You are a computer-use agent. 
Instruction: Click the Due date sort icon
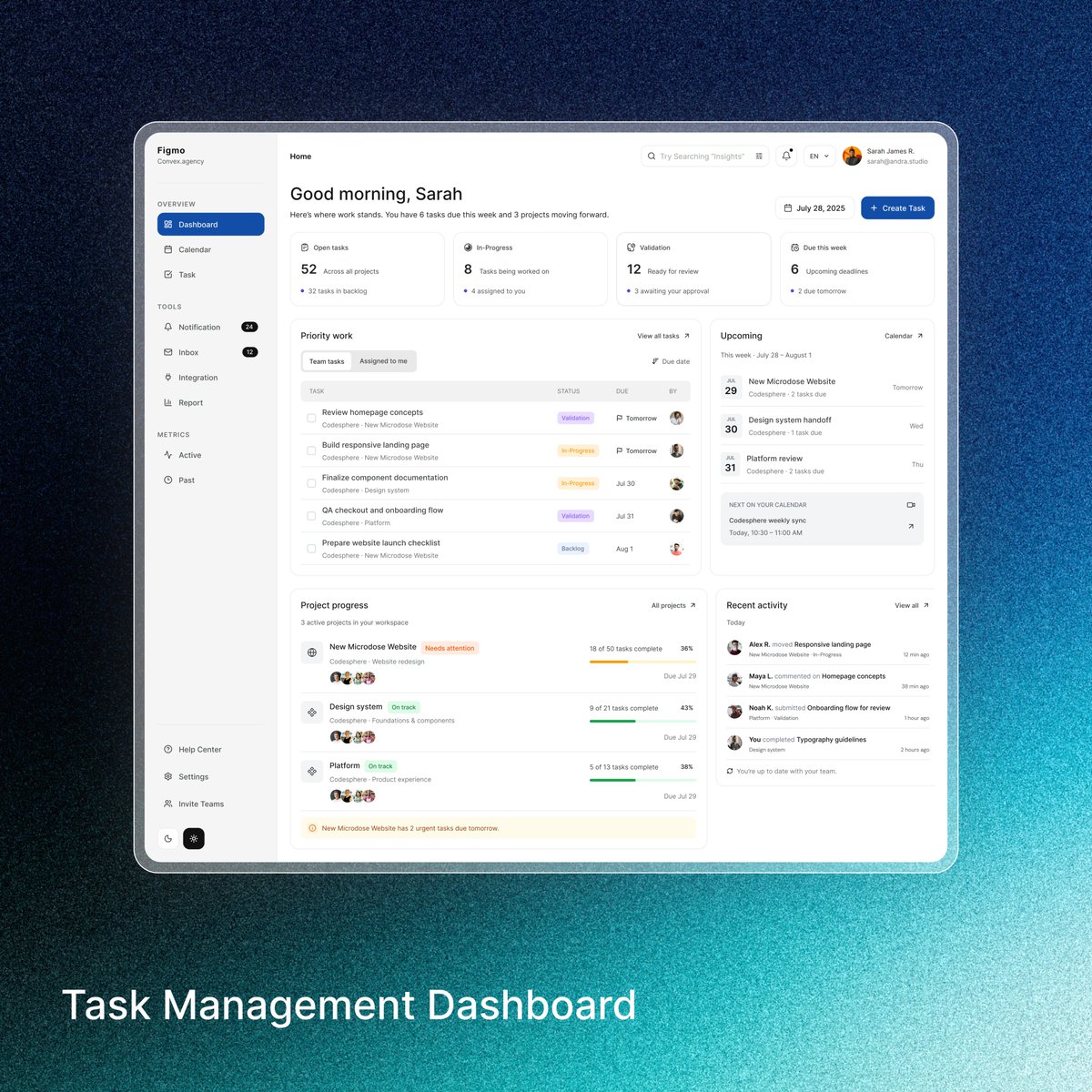pos(655,361)
